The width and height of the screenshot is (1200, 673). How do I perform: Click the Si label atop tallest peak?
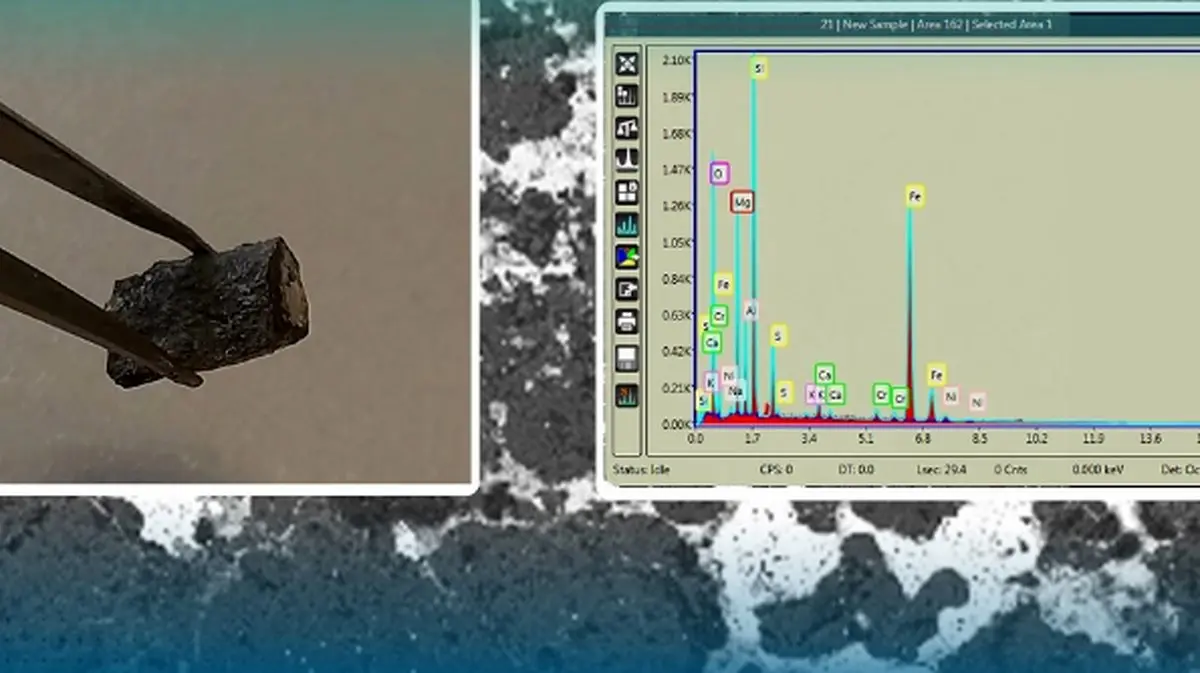click(x=759, y=69)
